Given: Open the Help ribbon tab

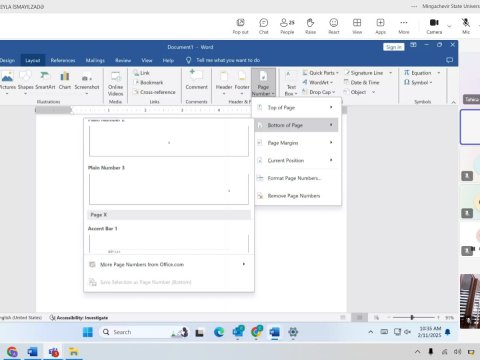Looking at the screenshot, I should (x=168, y=60).
